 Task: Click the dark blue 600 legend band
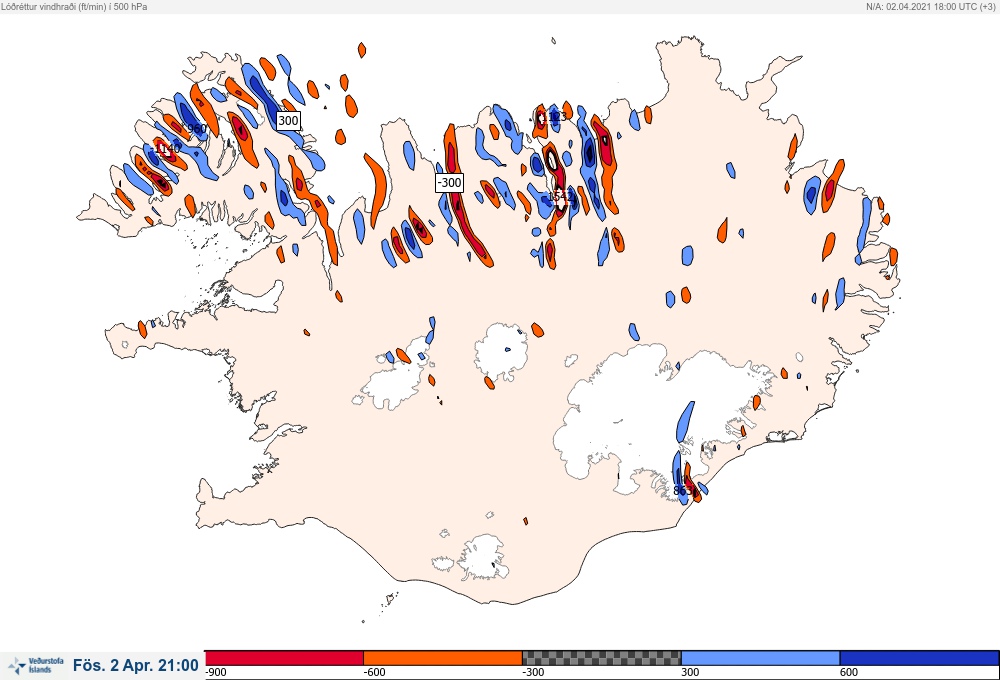click(919, 658)
